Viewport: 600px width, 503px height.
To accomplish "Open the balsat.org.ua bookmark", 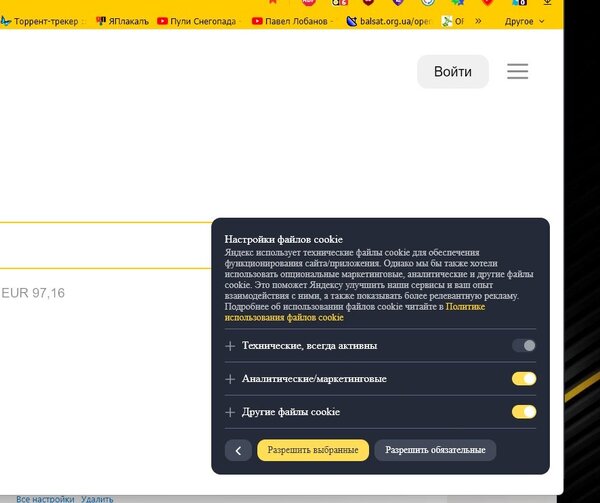I will tap(389, 21).
